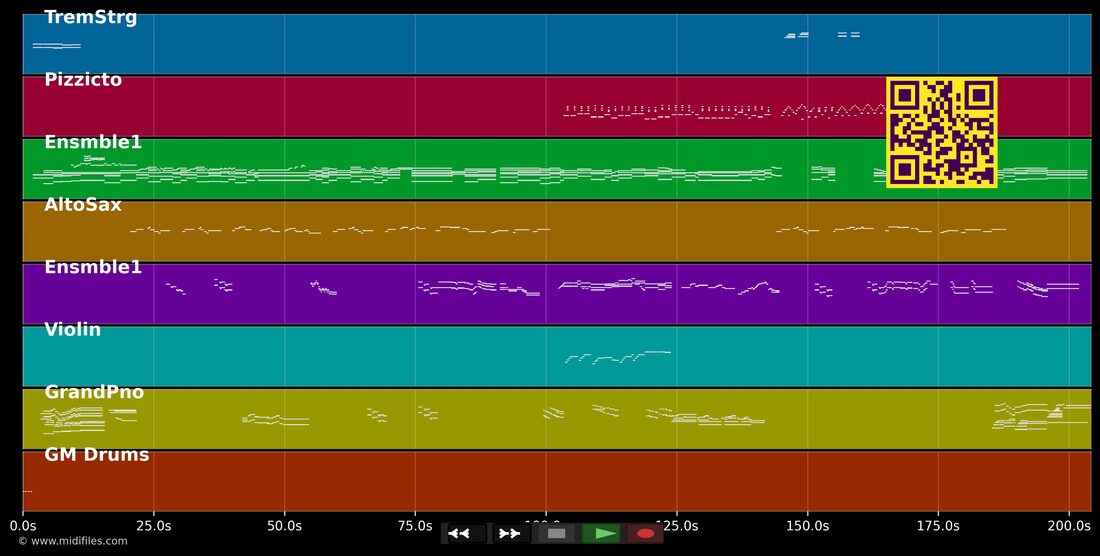Click the Violin track note sequence
Screen dimensions: 1100x556
click(x=618, y=357)
